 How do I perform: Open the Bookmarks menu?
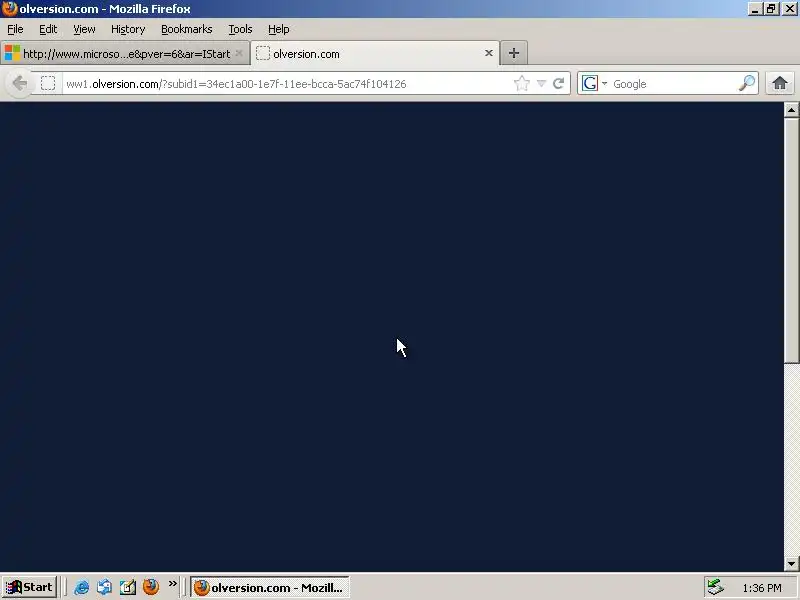point(187,29)
